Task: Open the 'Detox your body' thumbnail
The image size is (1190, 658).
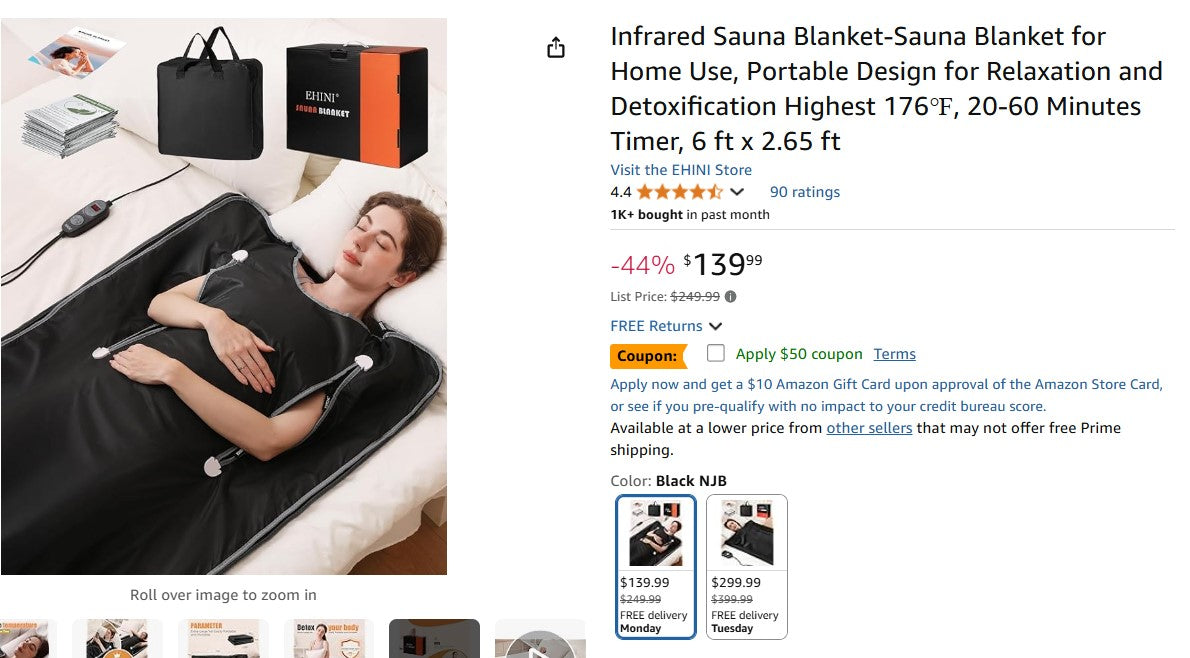Action: point(328,639)
